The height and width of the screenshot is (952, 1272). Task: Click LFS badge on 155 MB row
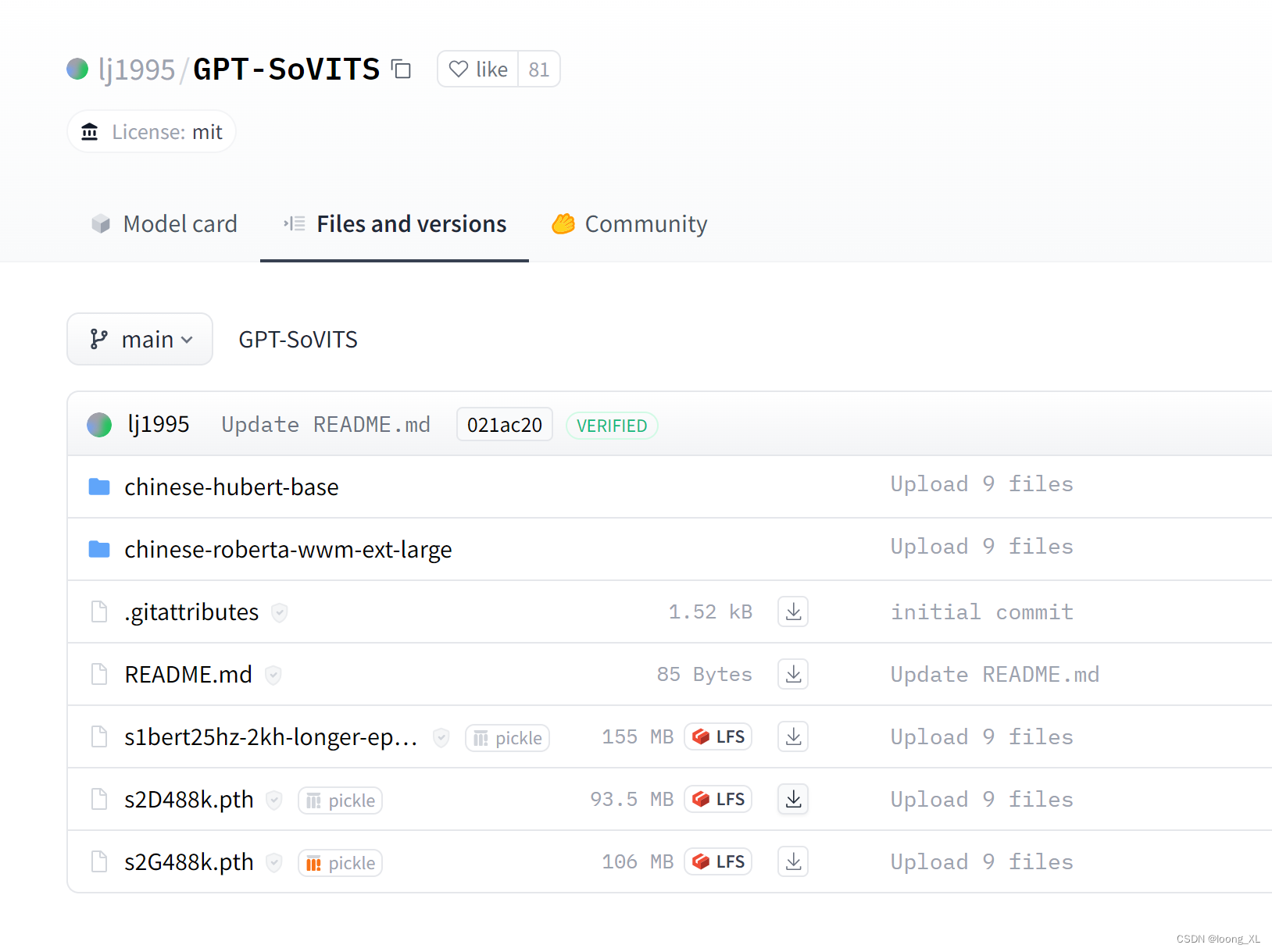pyautogui.click(x=718, y=736)
